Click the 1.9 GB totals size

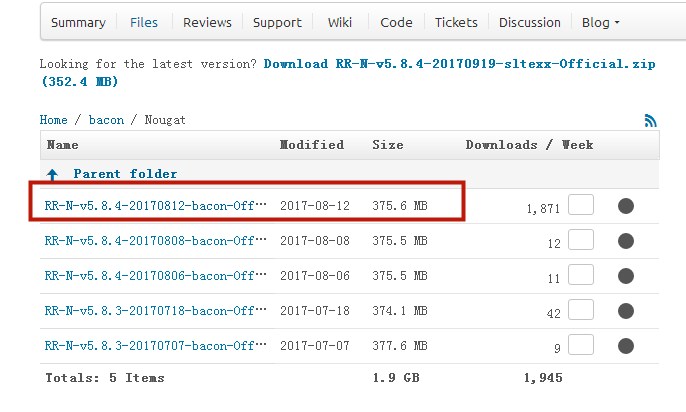[396, 377]
